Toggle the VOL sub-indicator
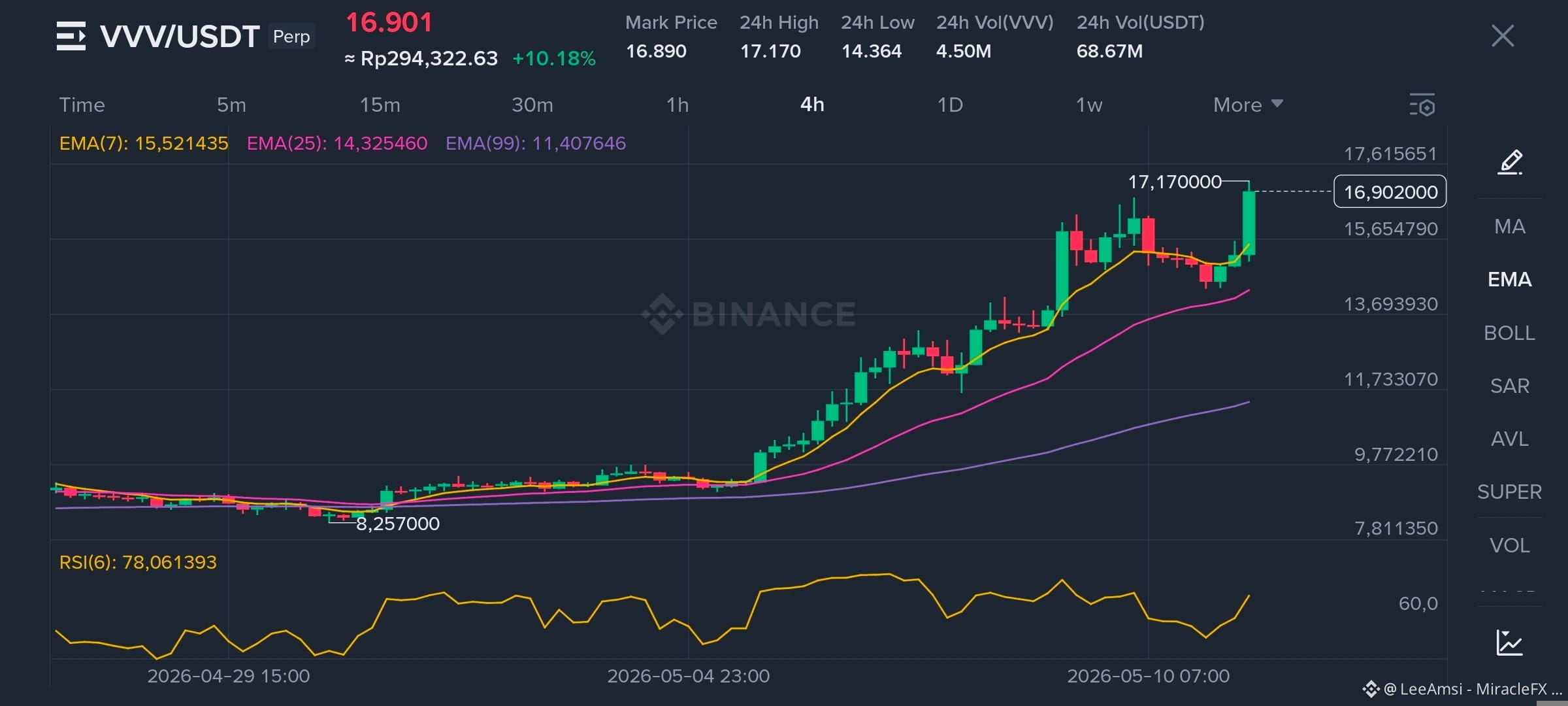The image size is (1568, 706). pos(1510,545)
